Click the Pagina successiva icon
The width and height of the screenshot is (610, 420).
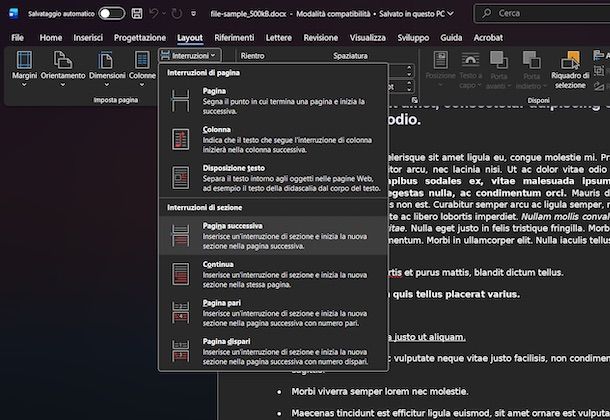[x=181, y=236]
